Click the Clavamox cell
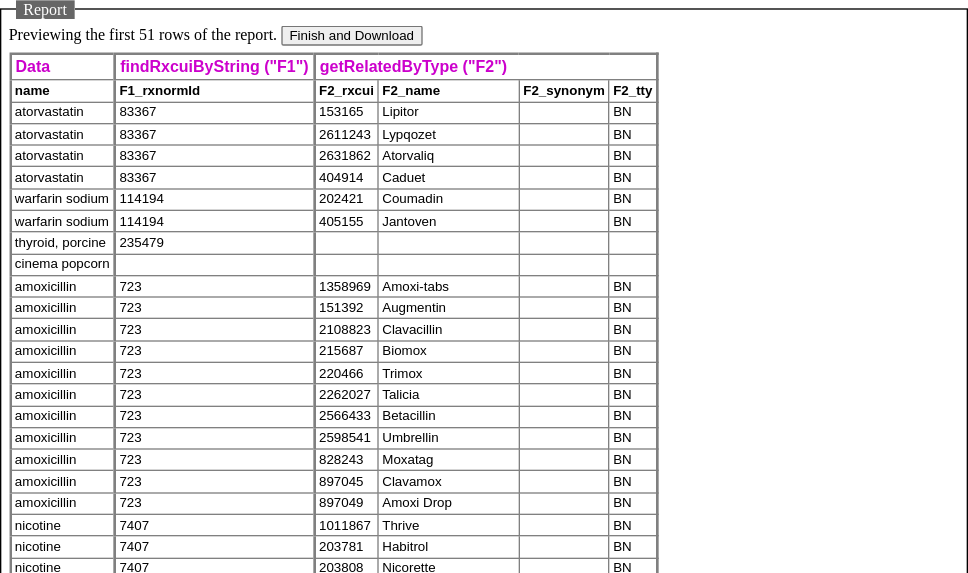The image size is (968, 573). [449, 482]
